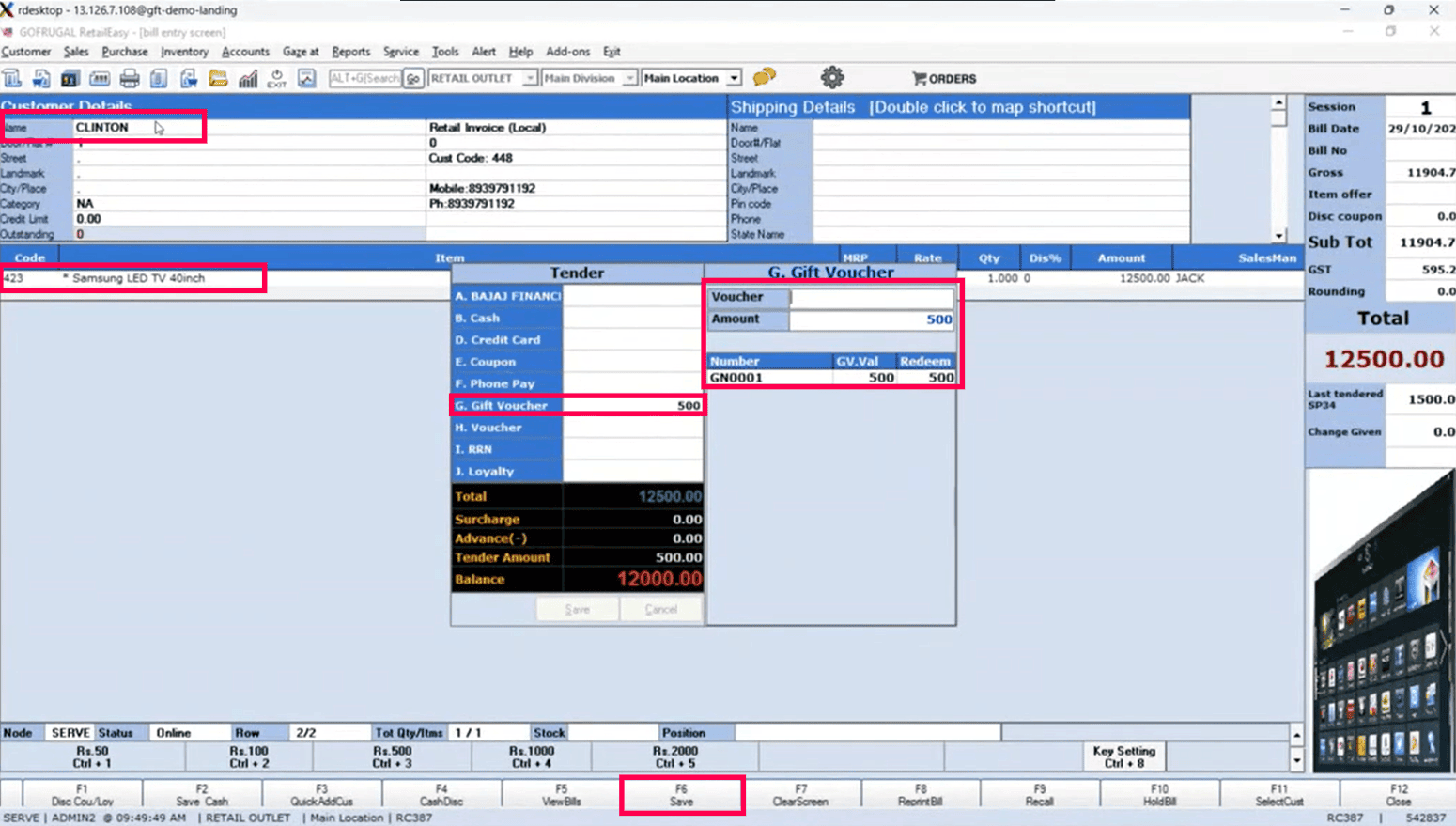The image size is (1456, 826).
Task: Select the D. Credit Card tender option
Action: click(577, 340)
